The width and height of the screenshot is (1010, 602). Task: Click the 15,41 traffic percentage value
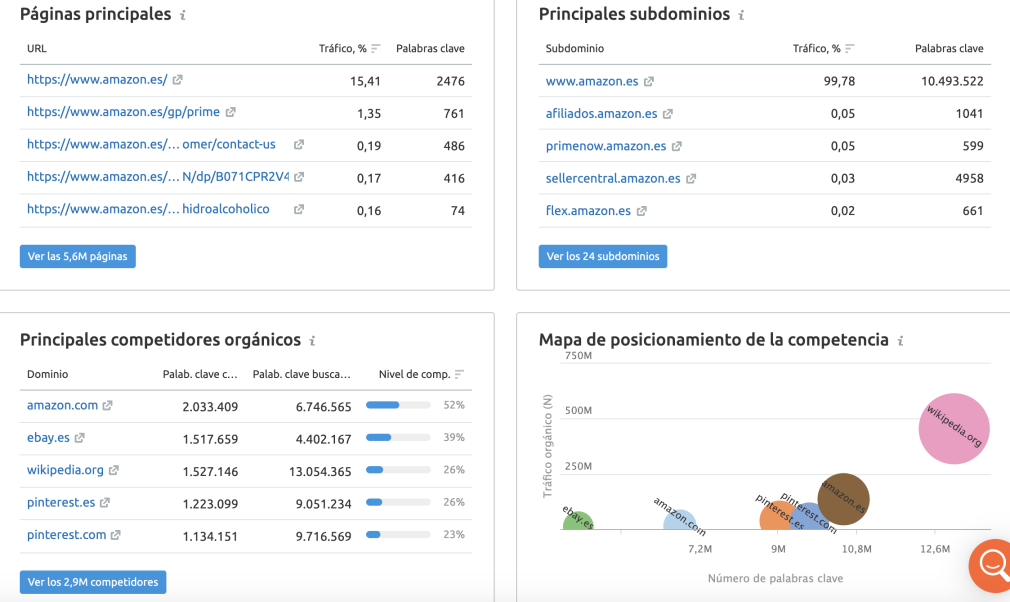[365, 82]
